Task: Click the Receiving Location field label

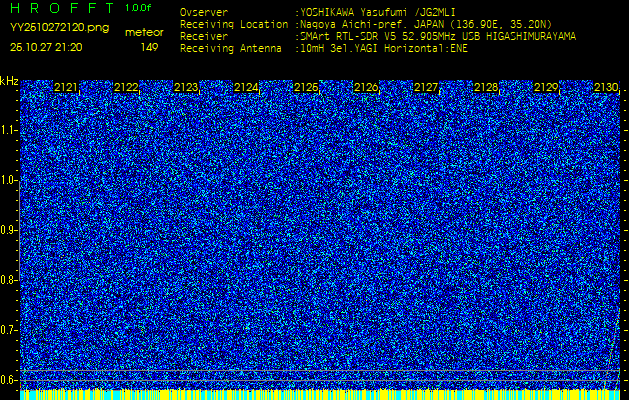Action: tap(234, 24)
